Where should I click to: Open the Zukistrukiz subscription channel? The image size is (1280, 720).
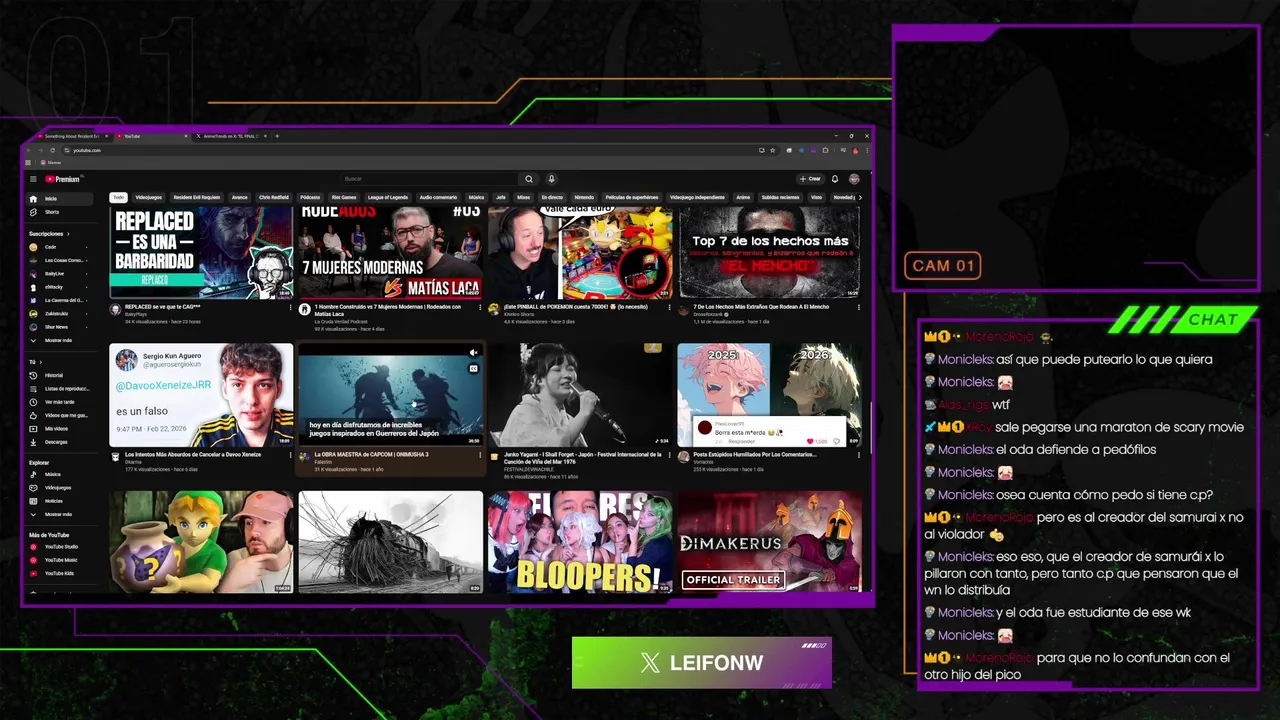(59, 313)
